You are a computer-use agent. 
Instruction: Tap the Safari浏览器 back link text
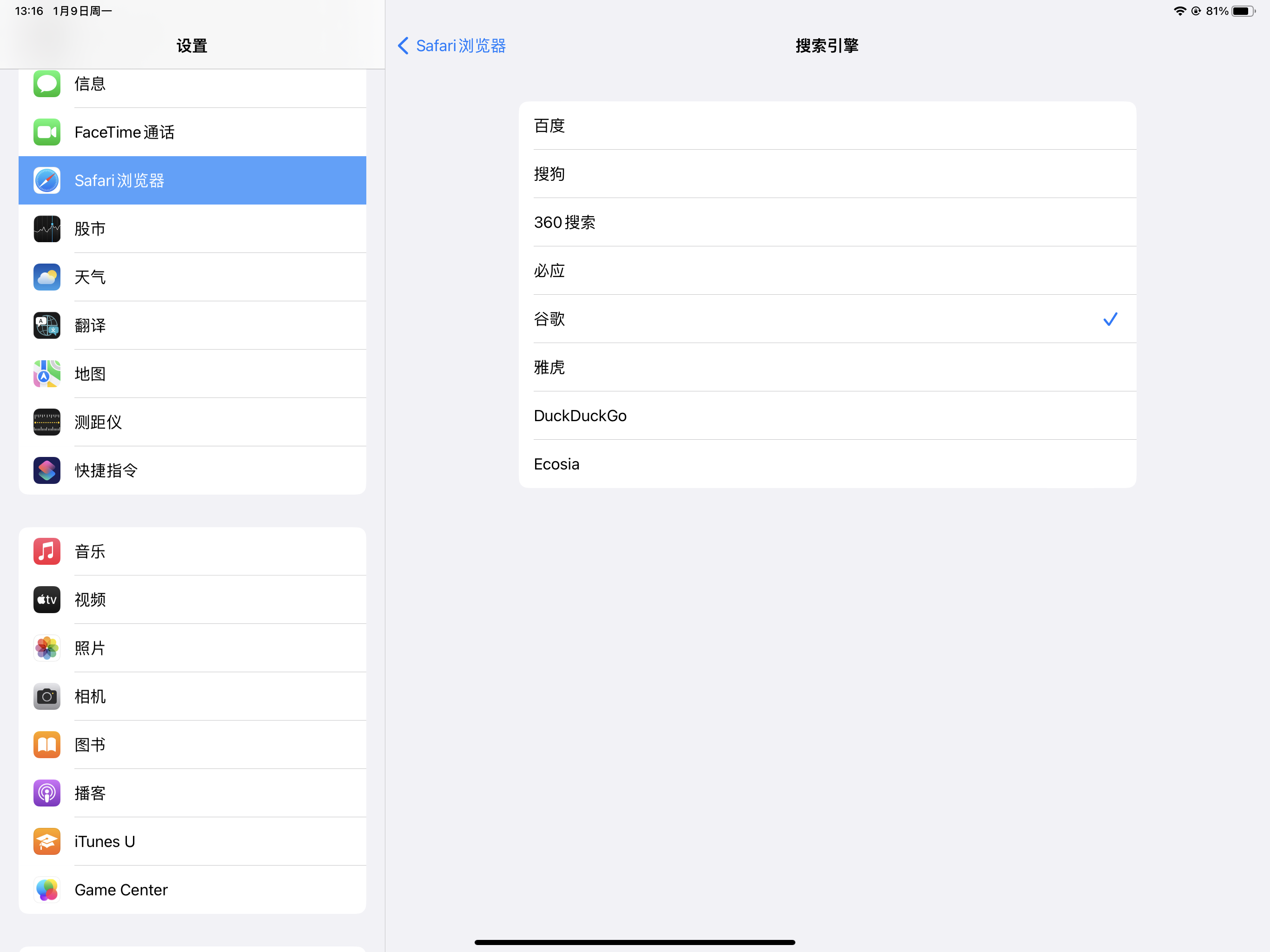pos(461,46)
